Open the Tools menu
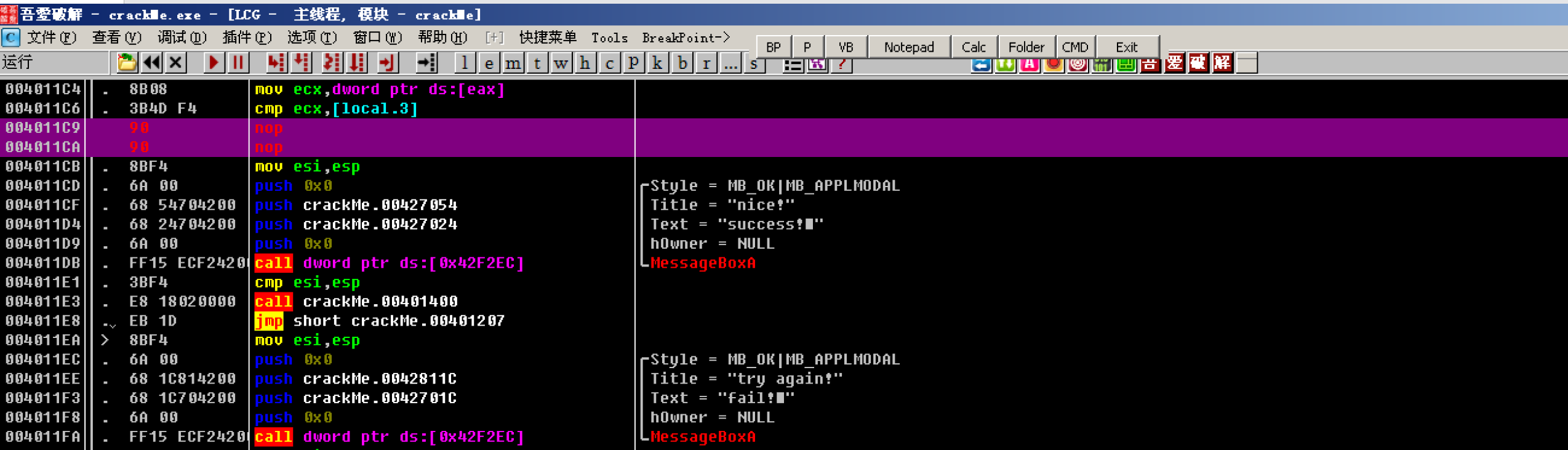The height and width of the screenshot is (450, 1568). point(609,38)
